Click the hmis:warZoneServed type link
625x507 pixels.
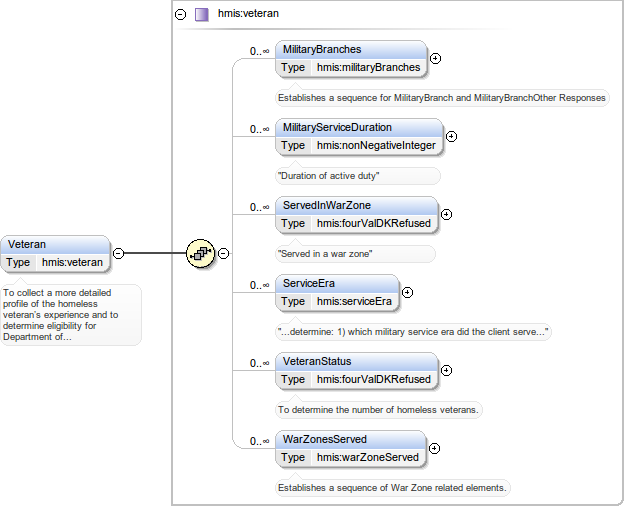368,457
